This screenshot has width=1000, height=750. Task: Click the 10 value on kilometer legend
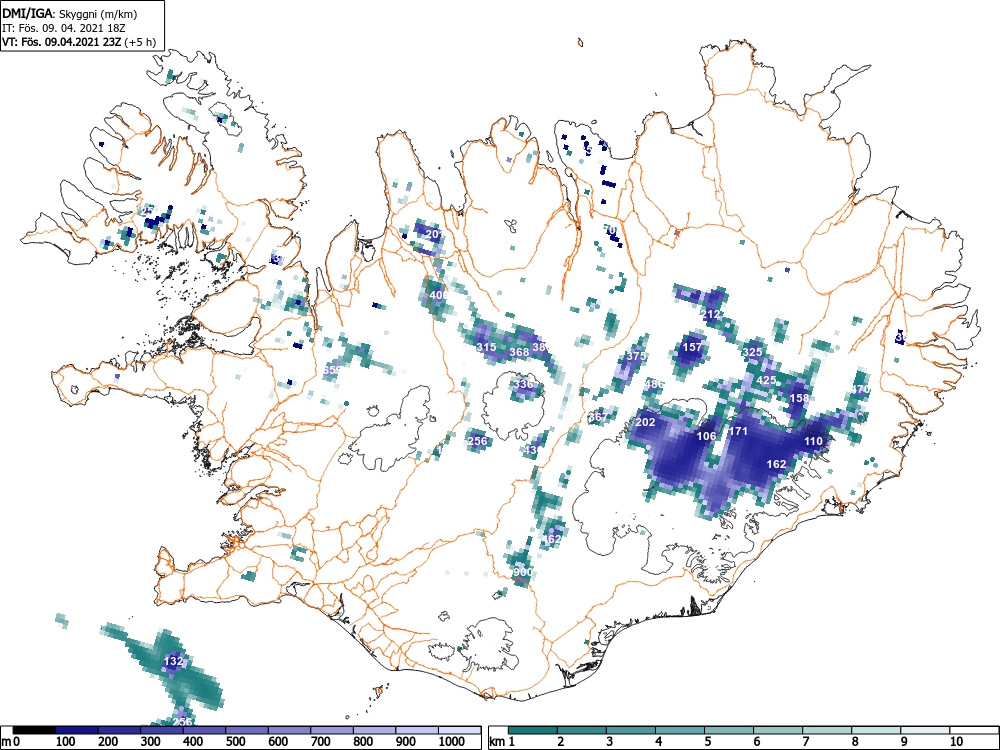click(x=955, y=742)
